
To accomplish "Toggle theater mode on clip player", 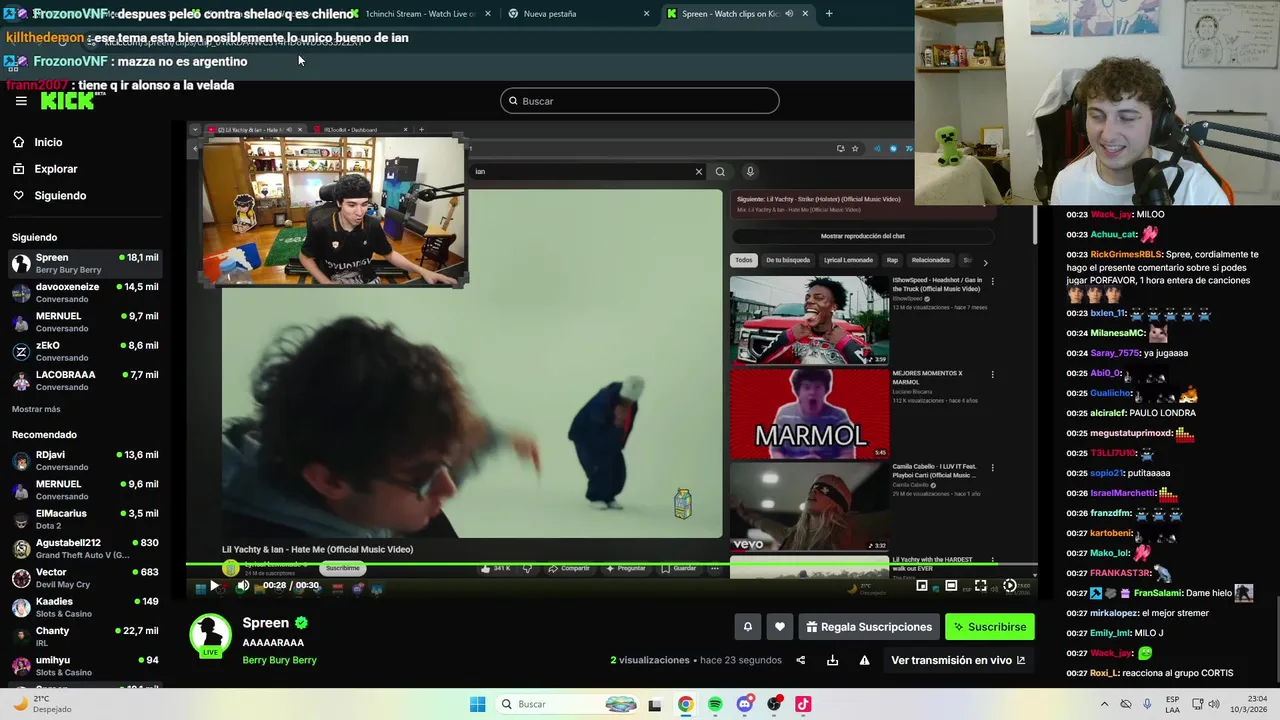I will [x=951, y=586].
